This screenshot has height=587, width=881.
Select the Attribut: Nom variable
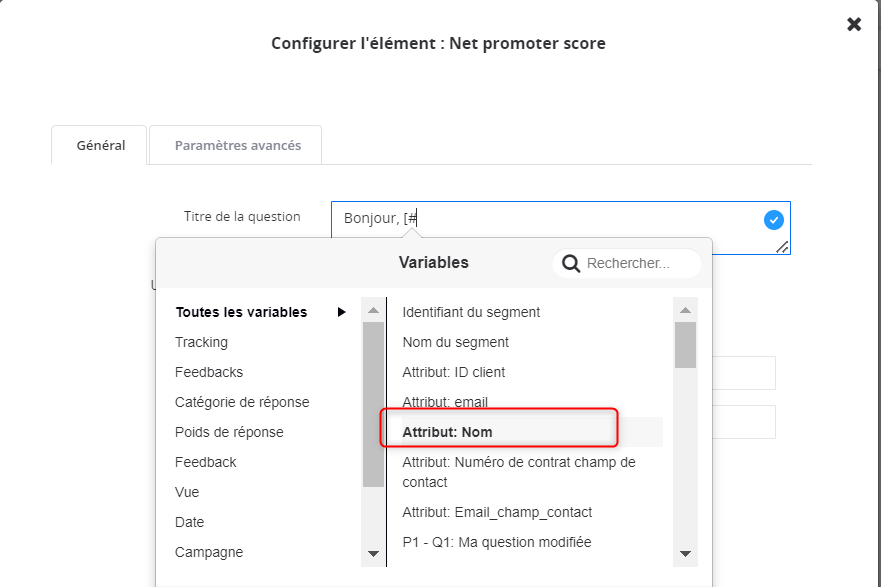(x=448, y=432)
